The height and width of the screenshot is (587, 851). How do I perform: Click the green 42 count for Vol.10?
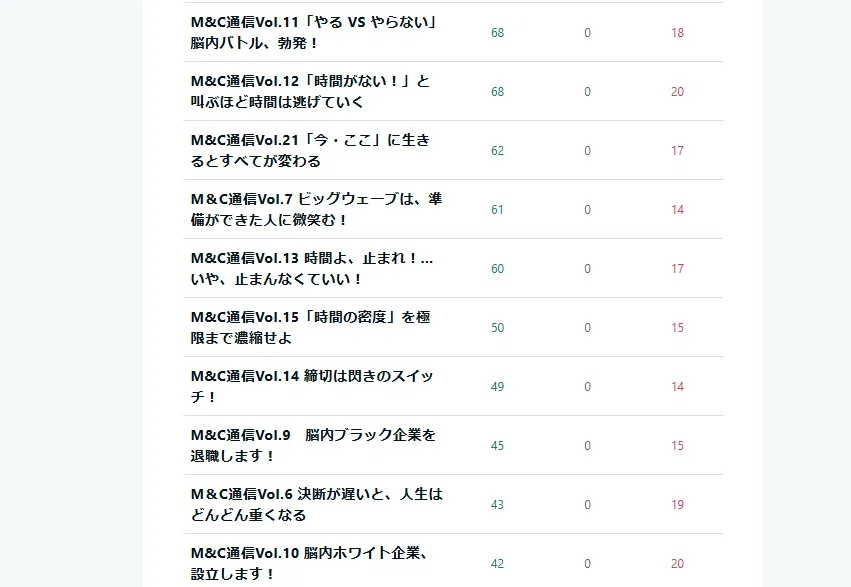(x=498, y=564)
